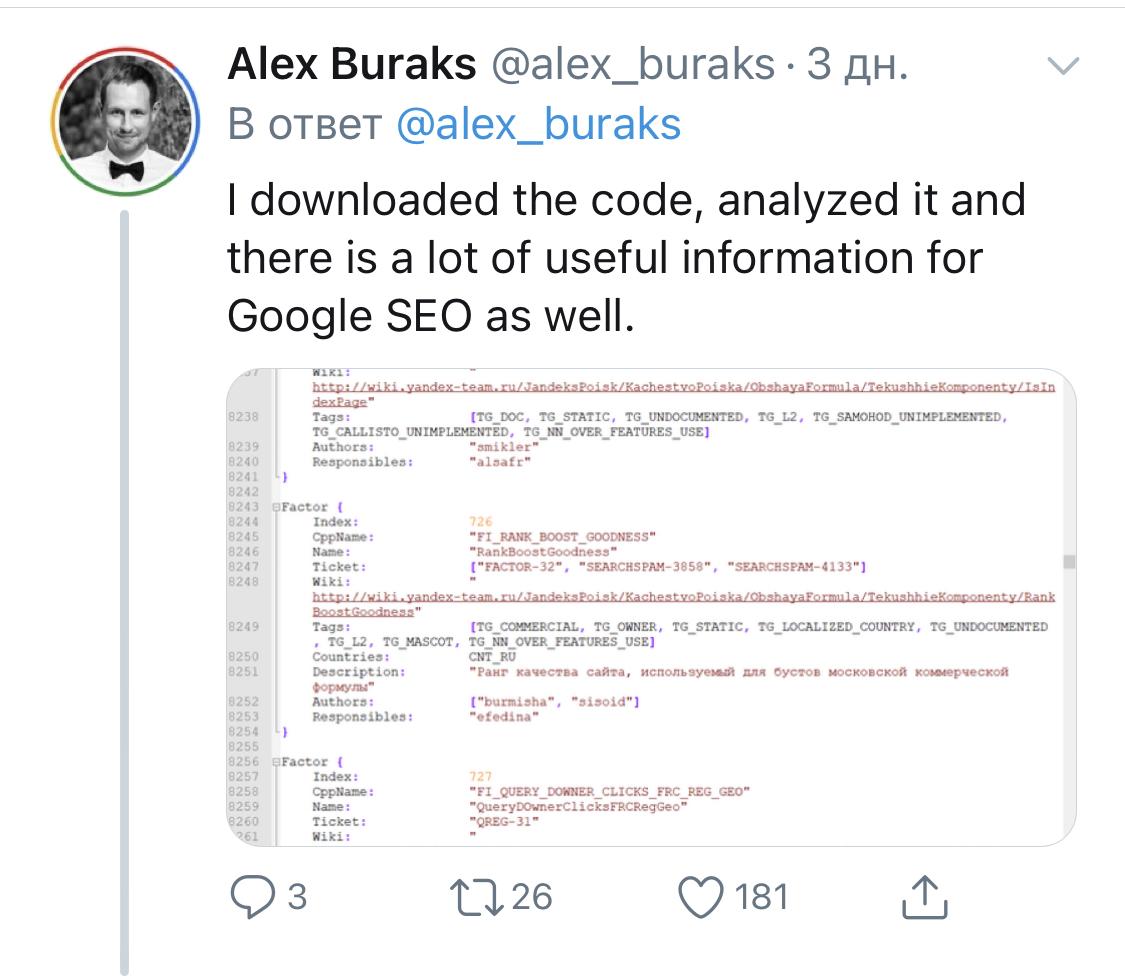The image size is (1125, 977).
Task: Open the attached code screenshot image
Action: pos(652,607)
